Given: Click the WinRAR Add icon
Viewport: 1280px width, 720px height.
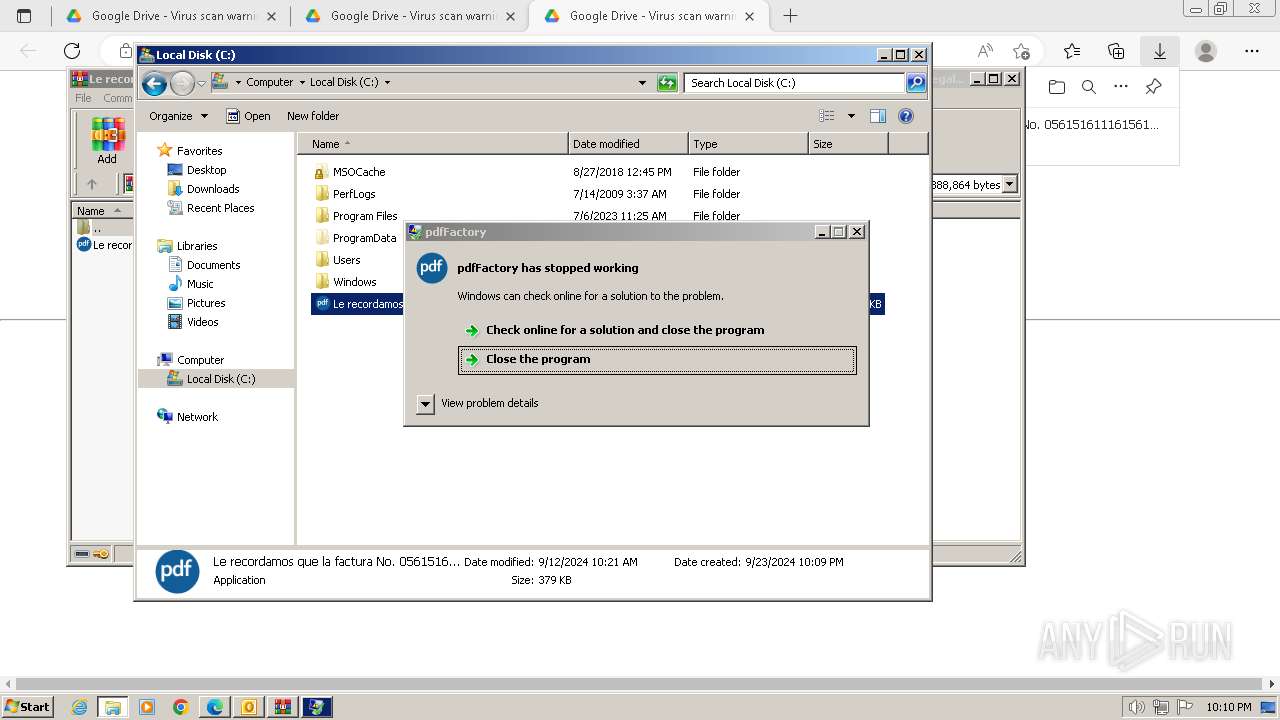Looking at the screenshot, I should [107, 140].
